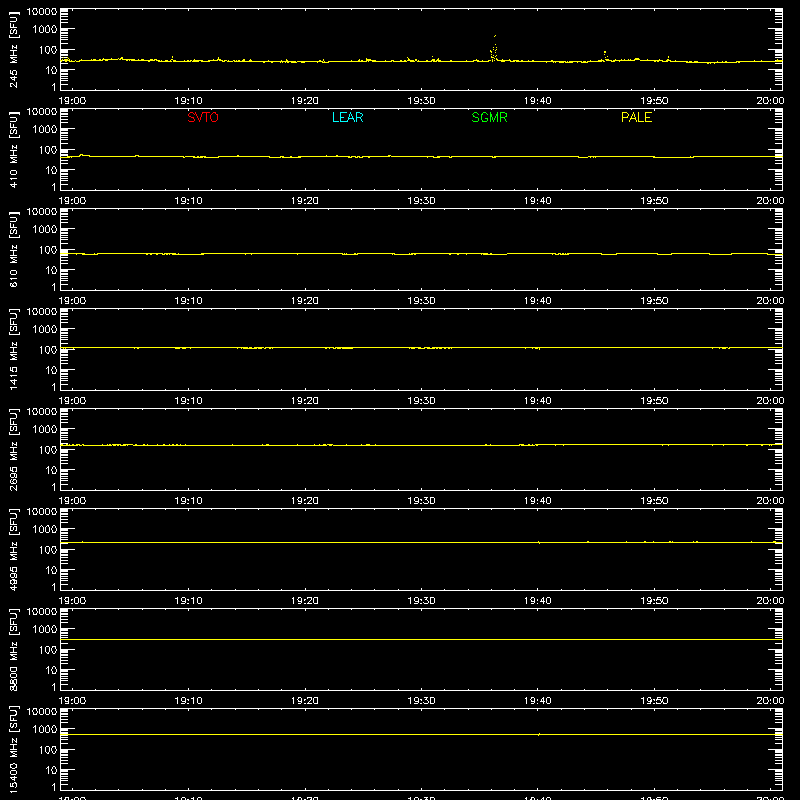Click the 245 MHz panel's 19:00 time label
The height and width of the screenshot is (800, 800).
[x=72, y=101]
